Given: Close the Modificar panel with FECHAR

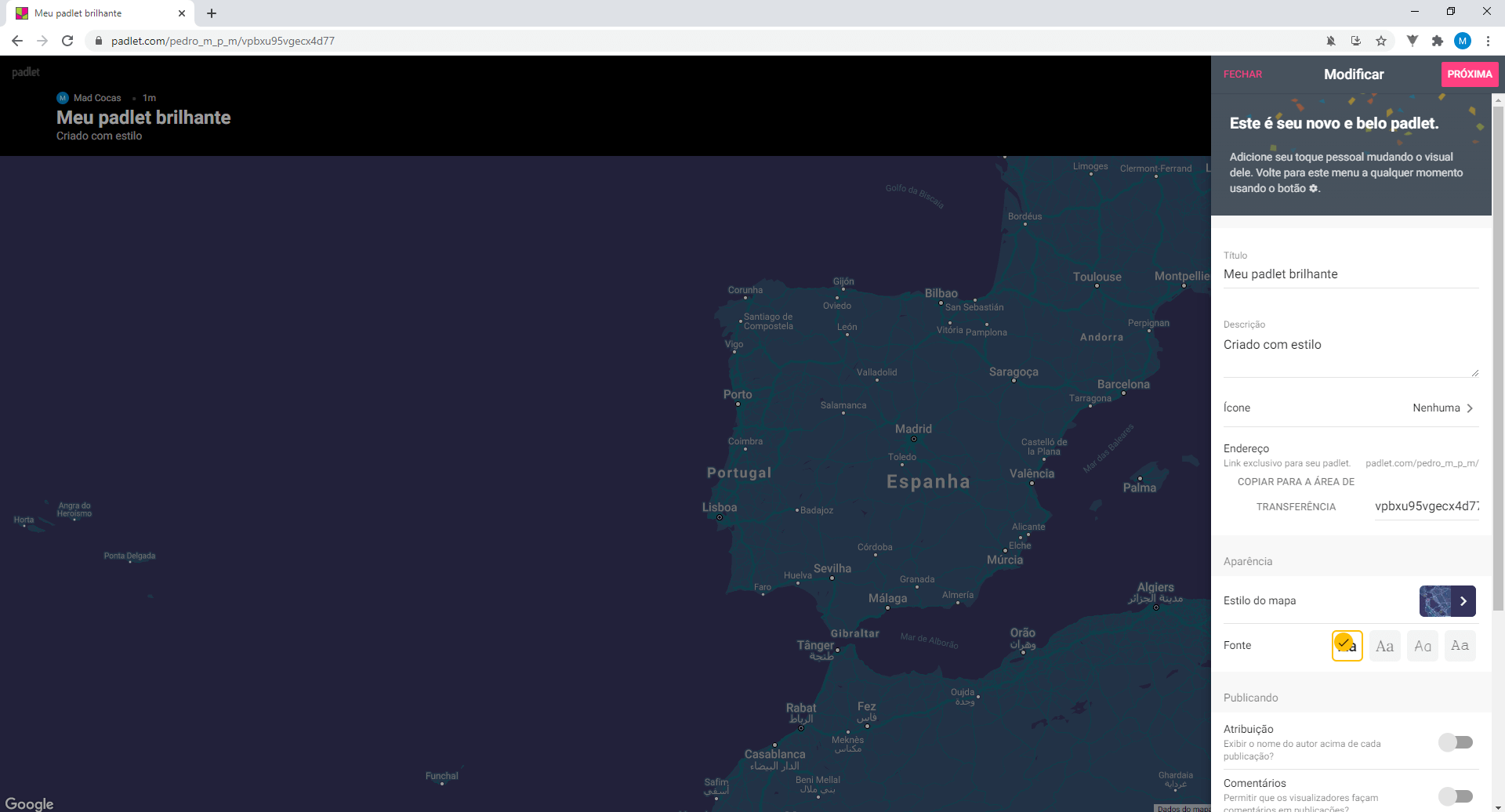Looking at the screenshot, I should [1242, 74].
